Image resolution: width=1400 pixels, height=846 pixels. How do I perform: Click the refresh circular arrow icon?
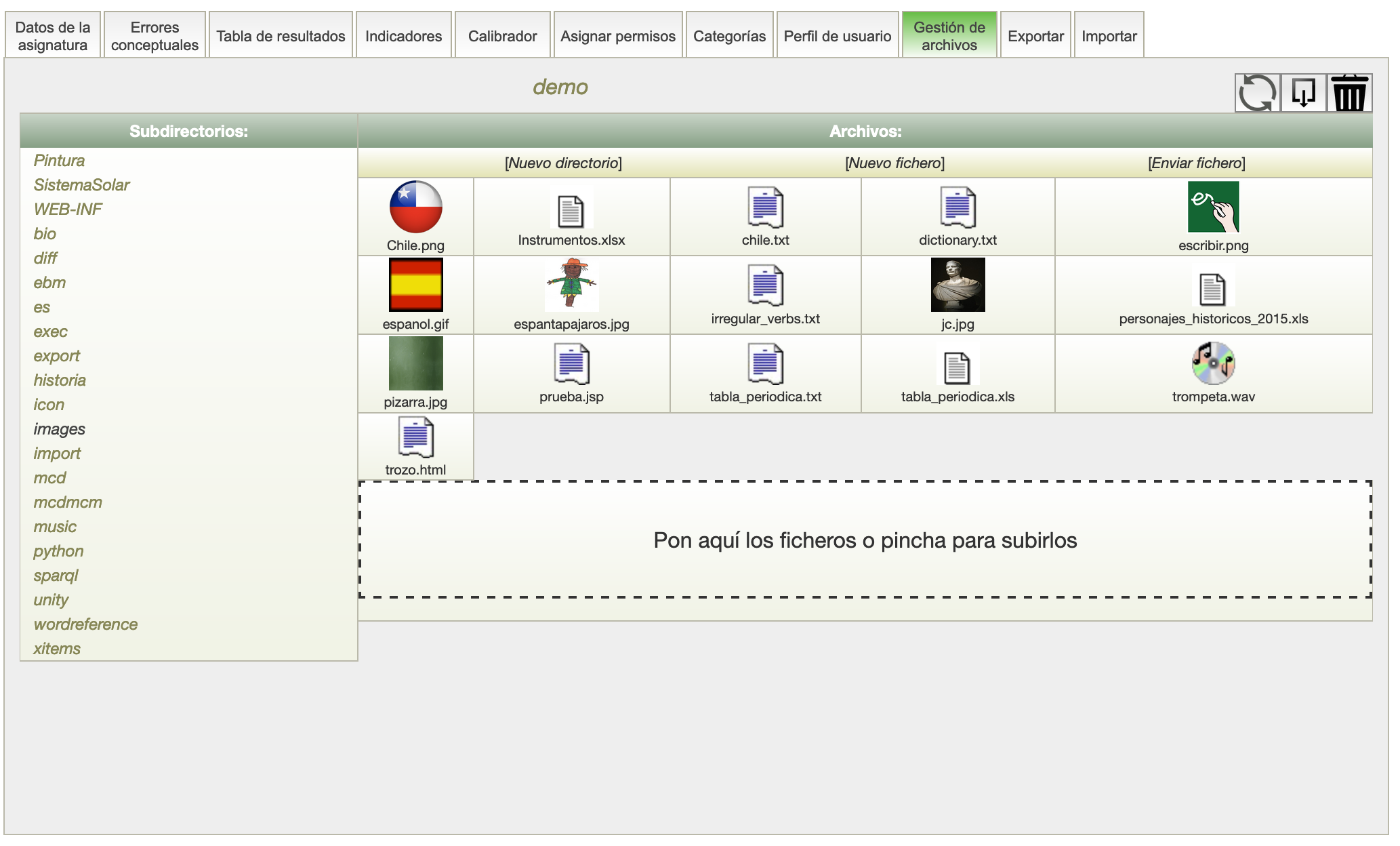pyautogui.click(x=1257, y=93)
